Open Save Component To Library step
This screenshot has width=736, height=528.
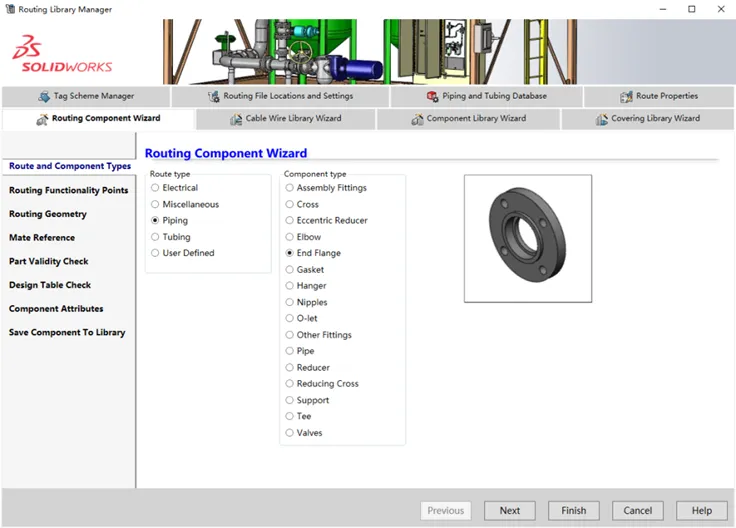pyautogui.click(x=67, y=332)
